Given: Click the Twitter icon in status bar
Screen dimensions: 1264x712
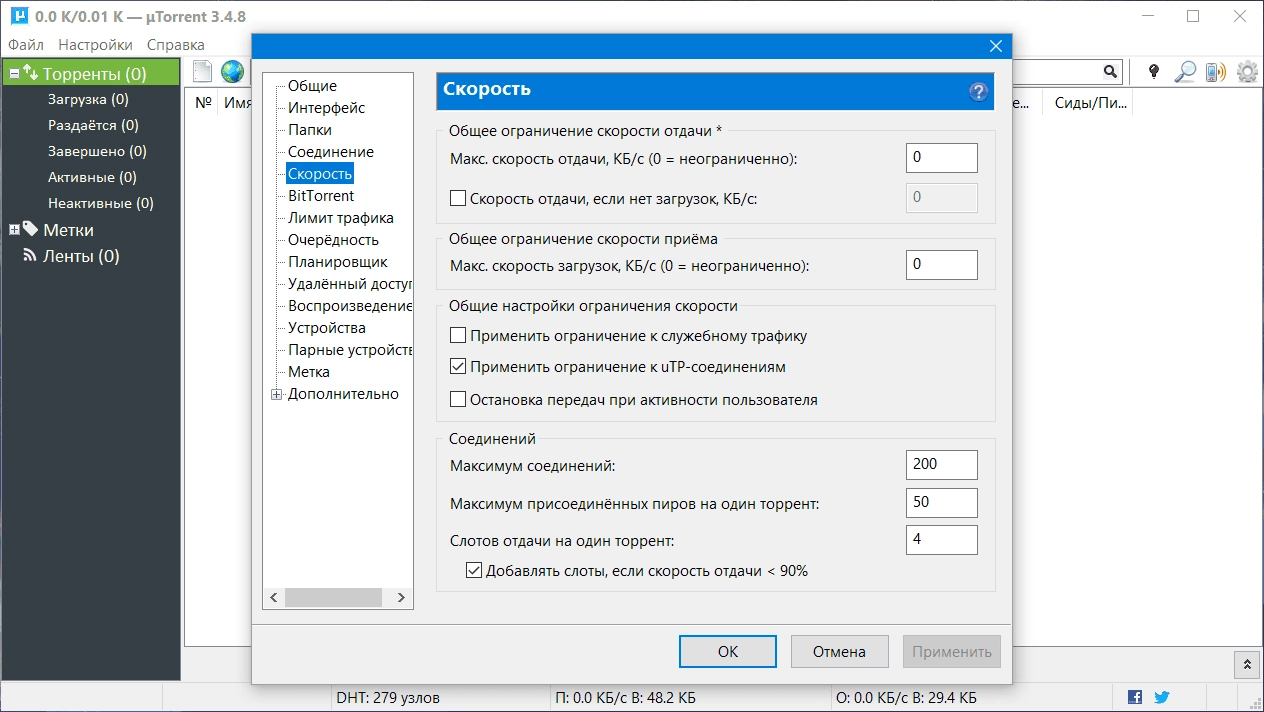Looking at the screenshot, I should tap(1161, 696).
